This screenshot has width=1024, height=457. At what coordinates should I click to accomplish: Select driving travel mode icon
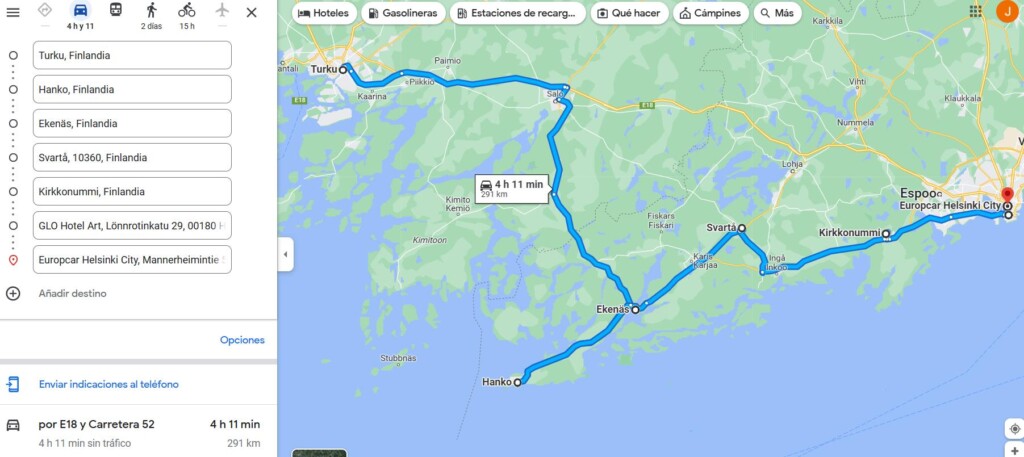pos(80,10)
